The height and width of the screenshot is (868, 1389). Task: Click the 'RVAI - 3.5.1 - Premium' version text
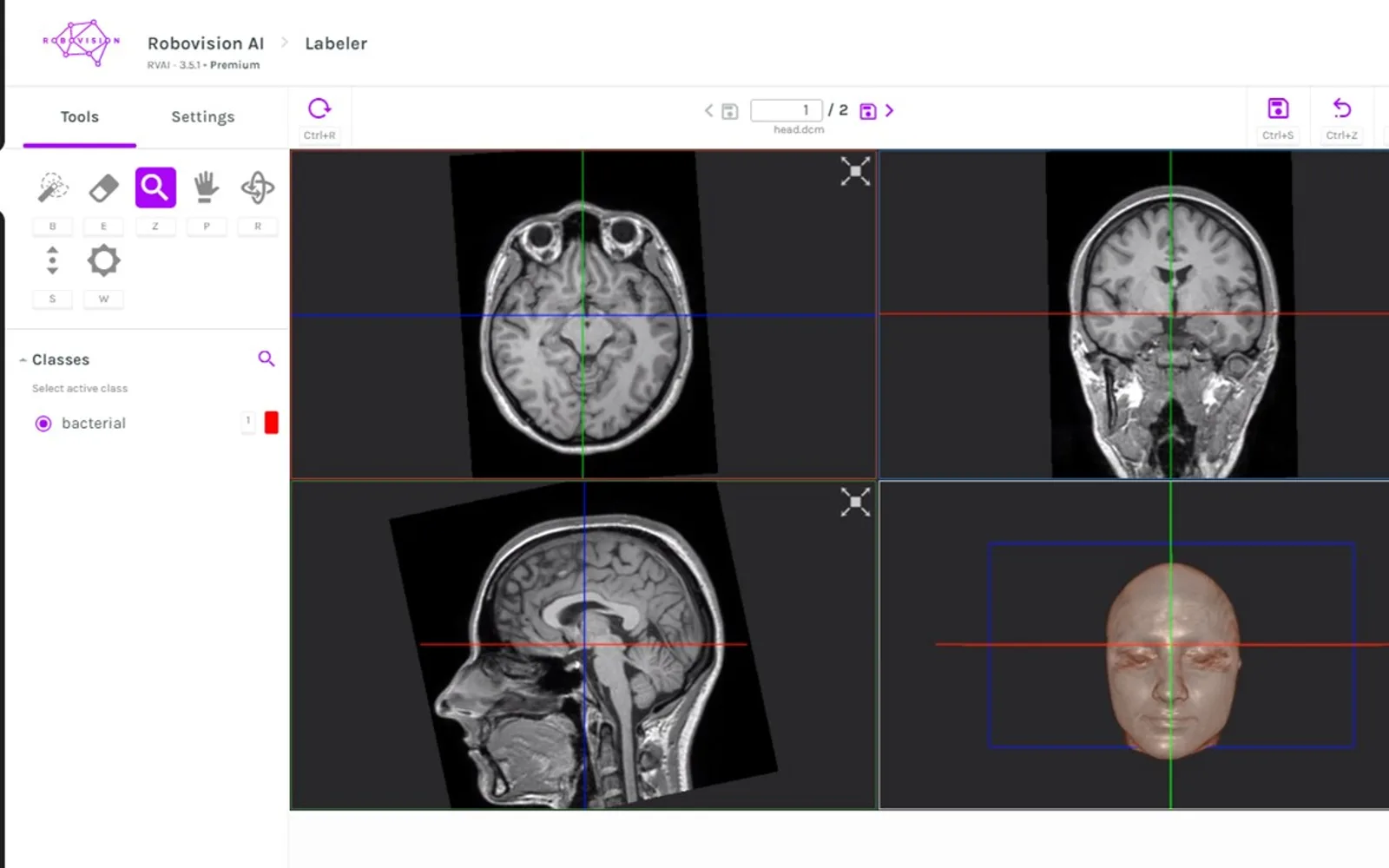click(203, 65)
